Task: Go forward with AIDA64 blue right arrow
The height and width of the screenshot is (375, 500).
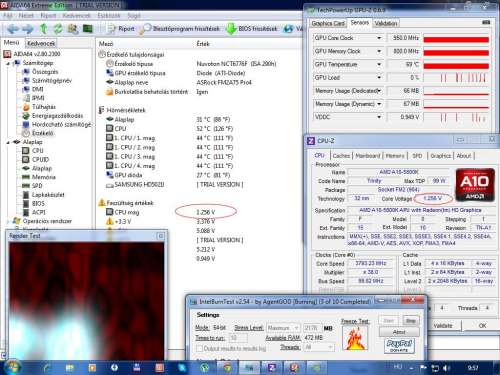Action: tap(28, 29)
